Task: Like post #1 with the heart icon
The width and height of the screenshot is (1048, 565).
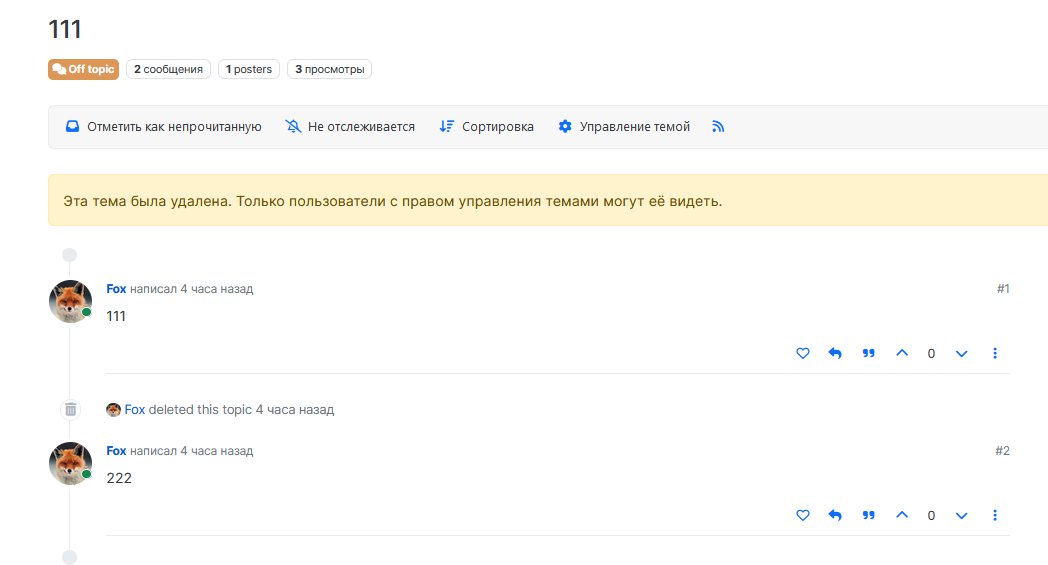Action: [803, 353]
